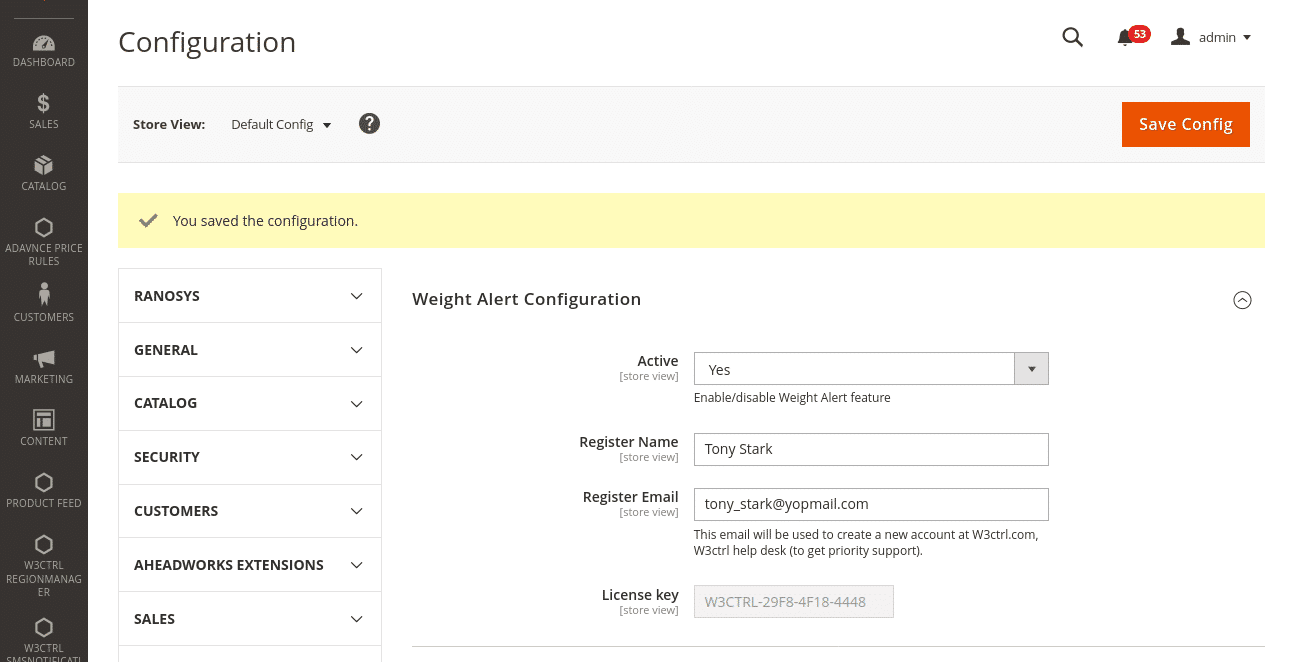Screen dimensions: 1295x662
Task: Open the Catalog sidebar icon
Action: click(44, 170)
